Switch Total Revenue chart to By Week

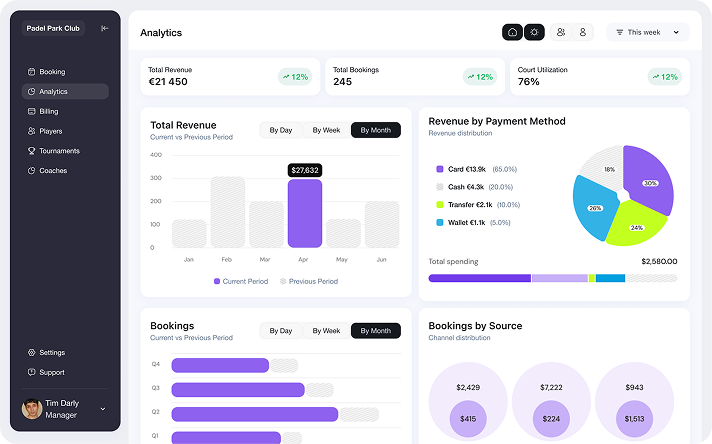(326, 130)
